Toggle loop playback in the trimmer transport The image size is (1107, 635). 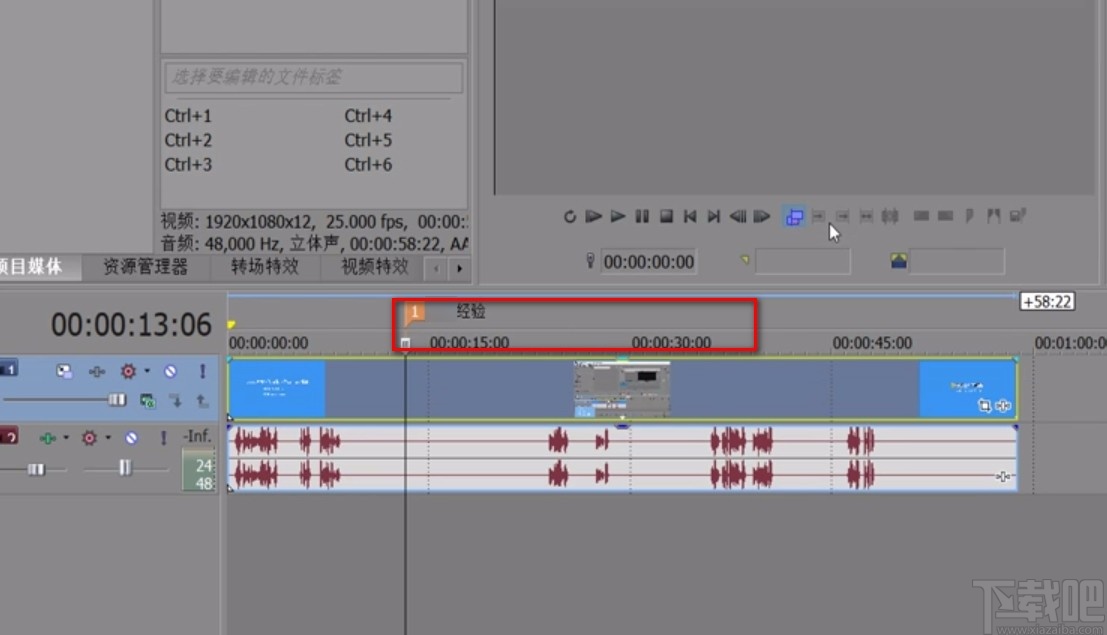point(570,216)
